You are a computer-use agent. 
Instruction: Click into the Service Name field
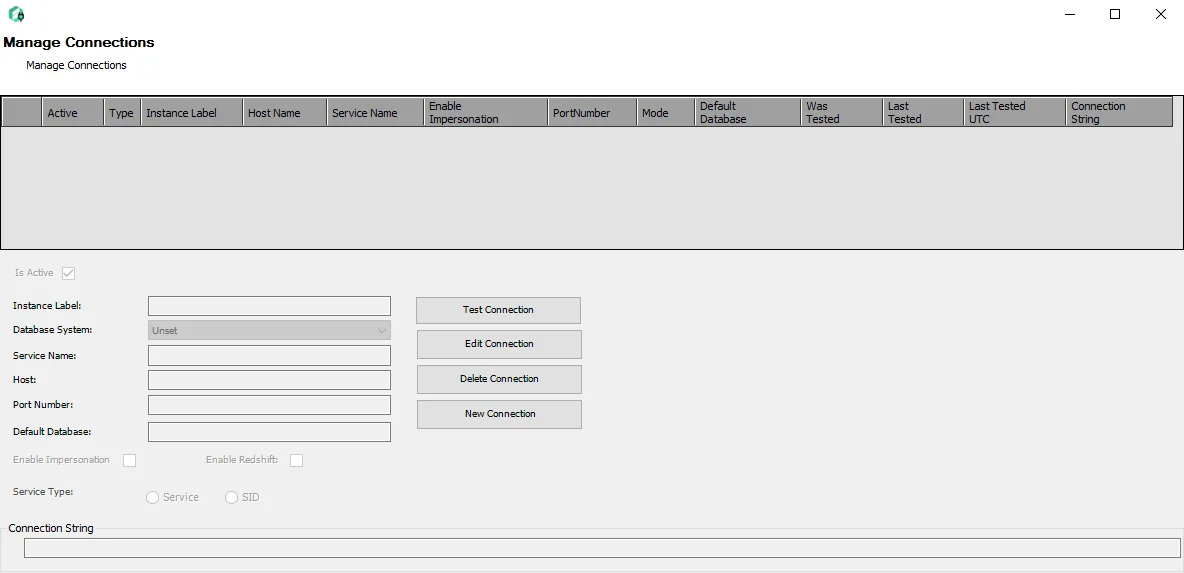[x=270, y=356]
